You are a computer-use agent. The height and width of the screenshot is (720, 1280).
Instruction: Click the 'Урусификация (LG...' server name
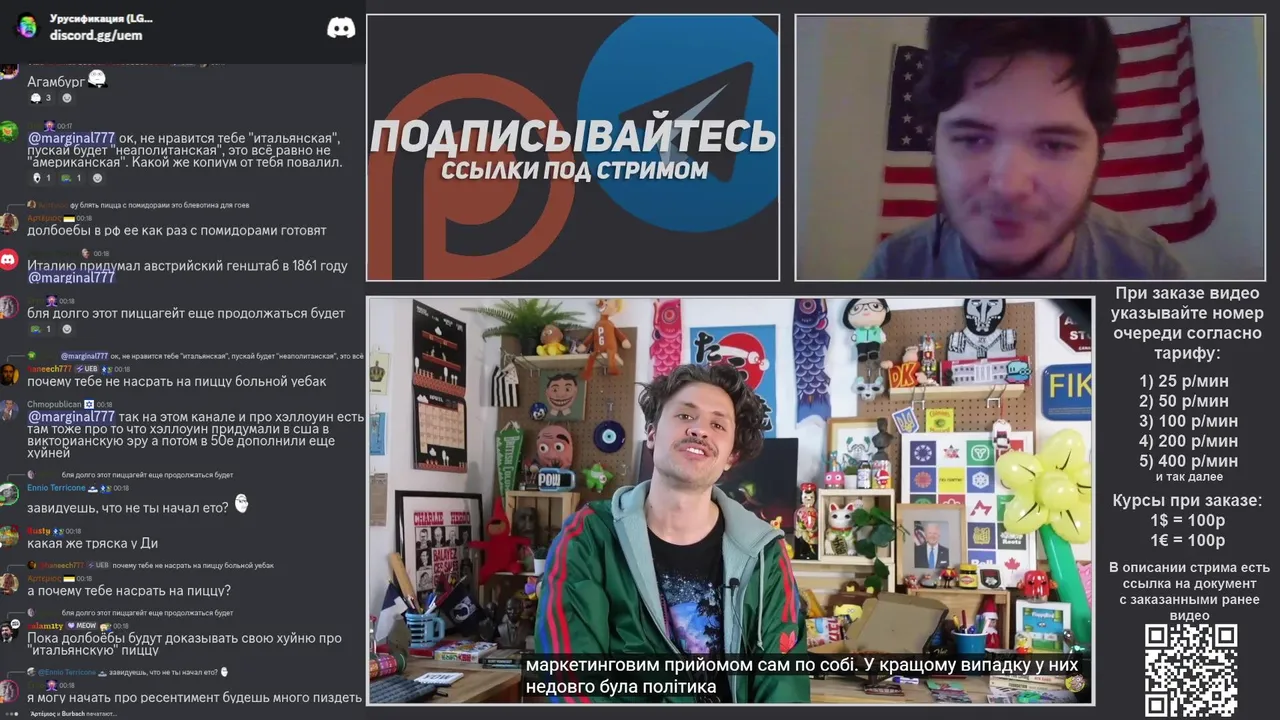(x=101, y=19)
